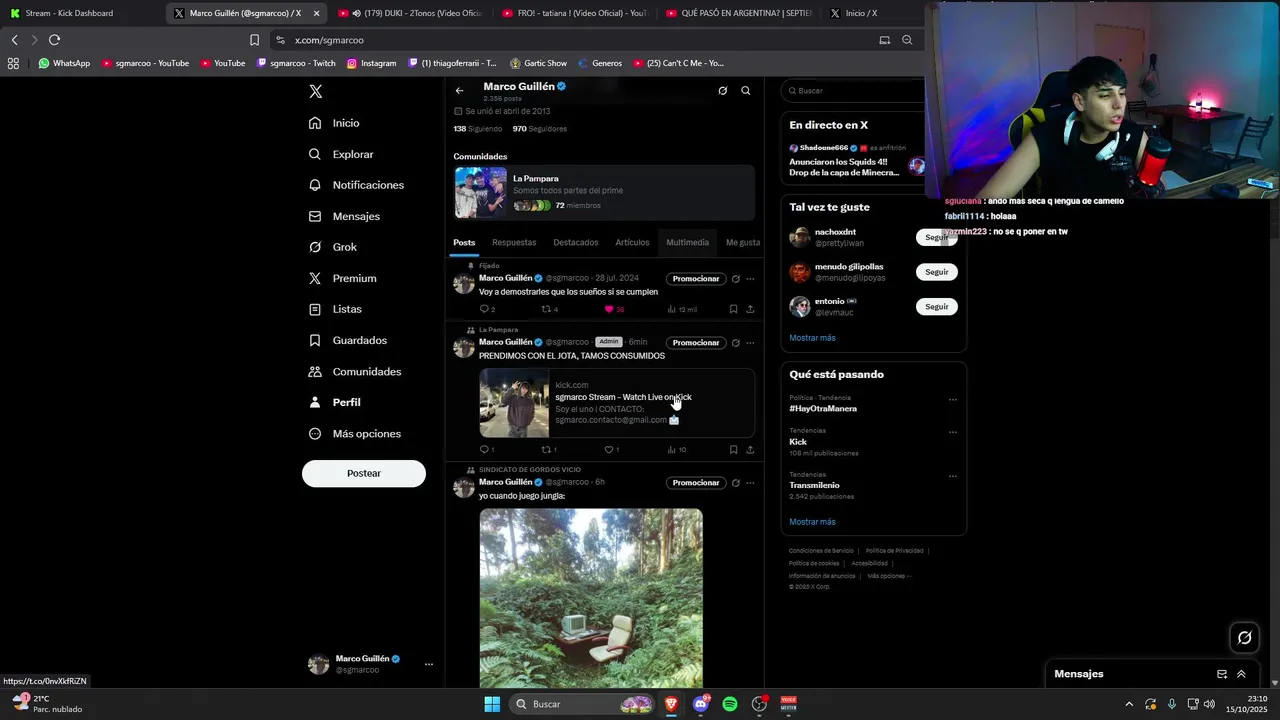Click the Postear button
The image size is (1280, 720).
364,473
